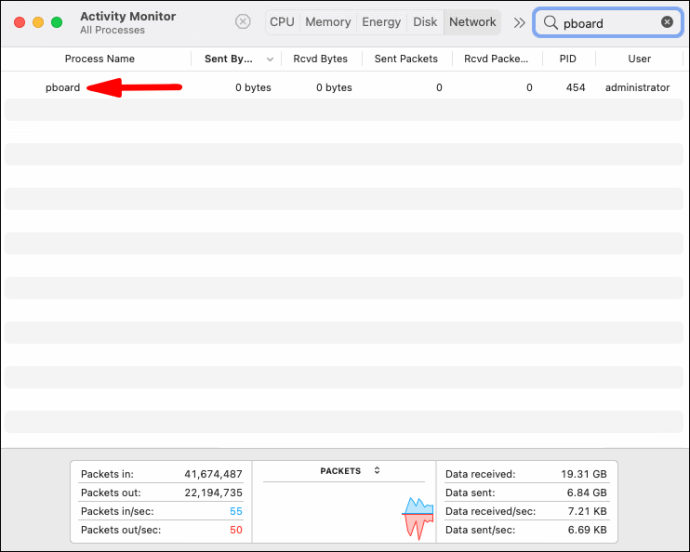Sort by the Rcvd Bytes column
Screen dimensions: 690x552
[320, 59]
